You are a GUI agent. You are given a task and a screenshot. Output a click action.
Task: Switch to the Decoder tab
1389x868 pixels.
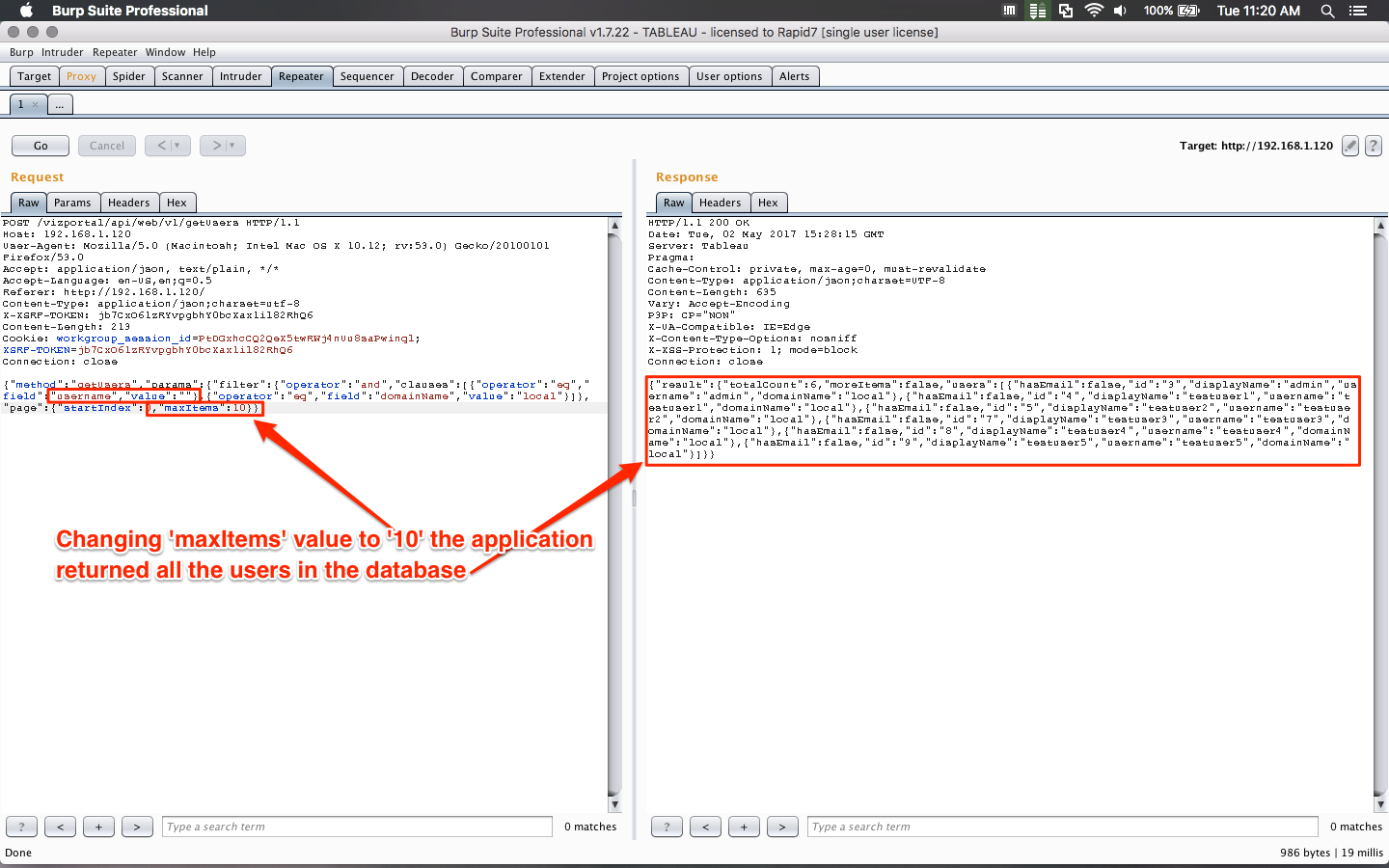coord(432,76)
